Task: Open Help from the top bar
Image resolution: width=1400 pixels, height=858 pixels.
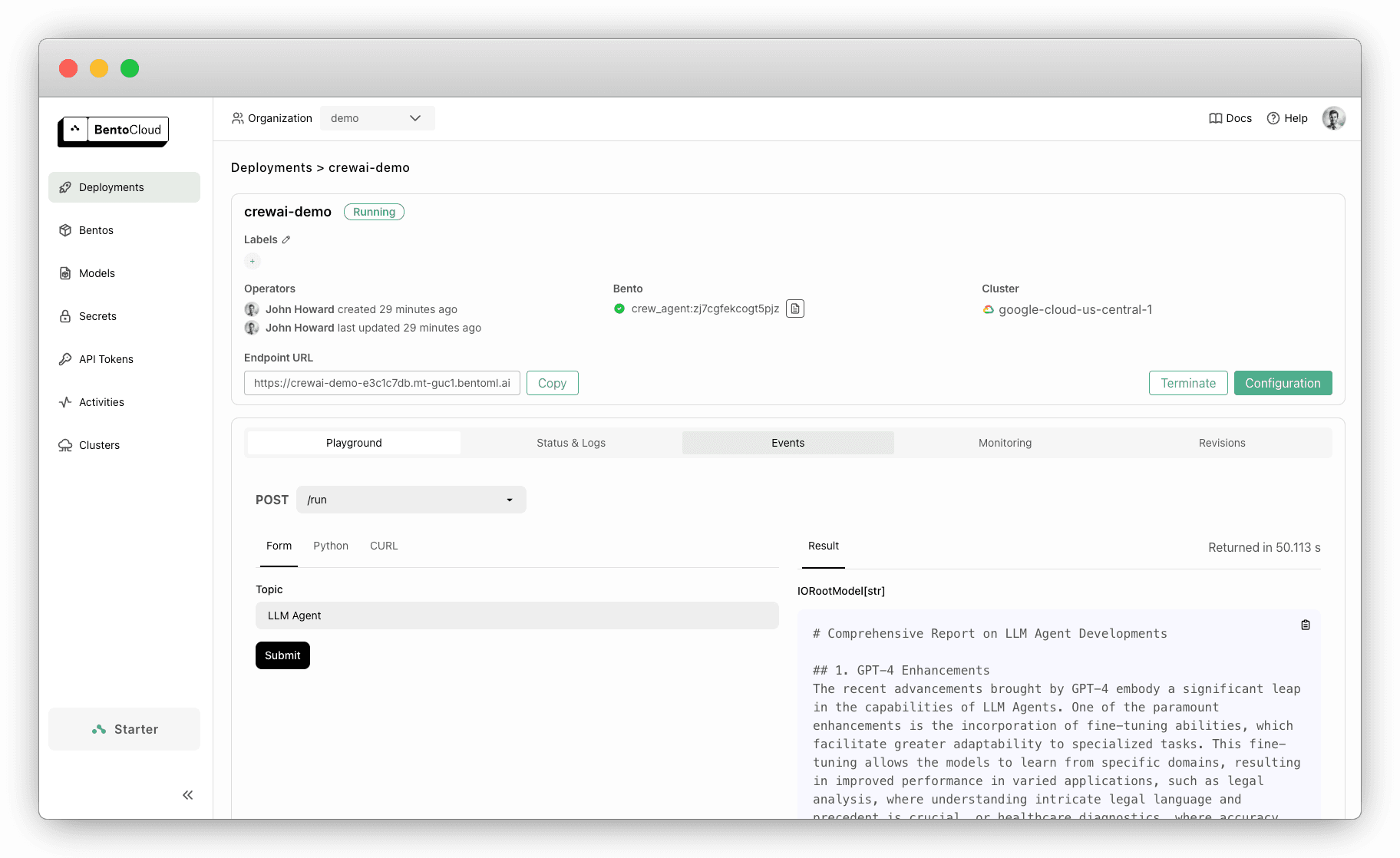Action: pos(1287,118)
